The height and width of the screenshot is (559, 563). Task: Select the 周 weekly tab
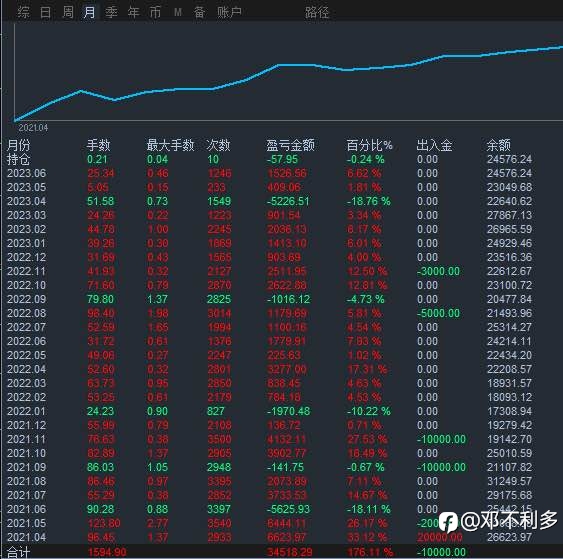[x=68, y=13]
